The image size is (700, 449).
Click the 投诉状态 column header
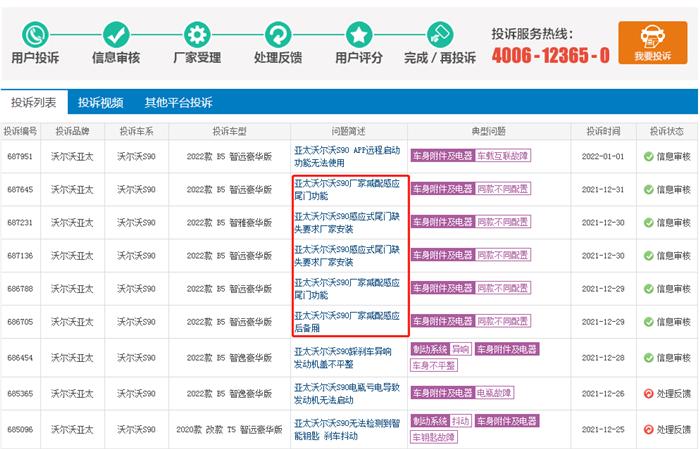coord(667,131)
